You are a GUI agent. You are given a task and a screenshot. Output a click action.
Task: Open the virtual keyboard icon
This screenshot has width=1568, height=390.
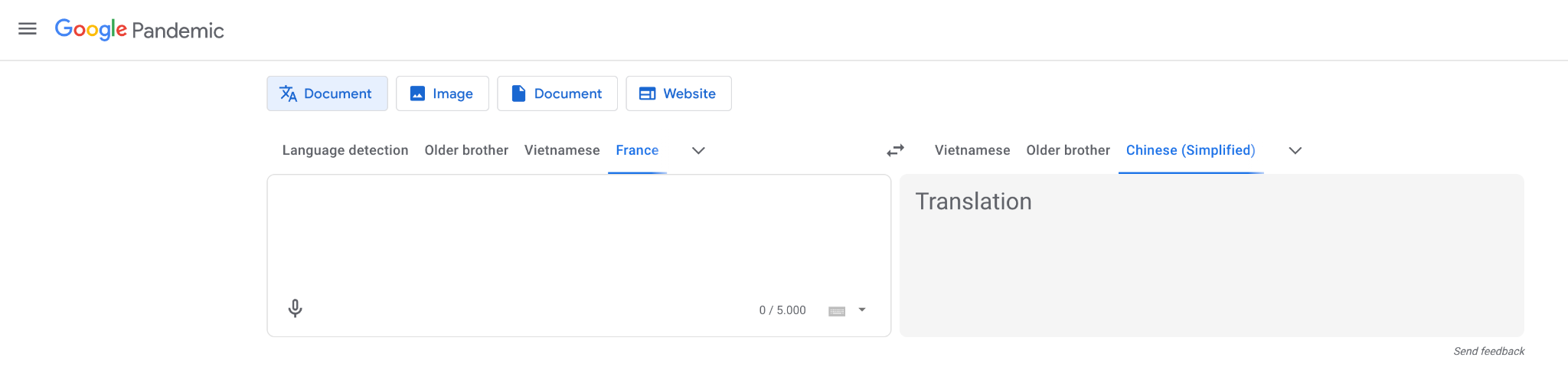[837, 310]
